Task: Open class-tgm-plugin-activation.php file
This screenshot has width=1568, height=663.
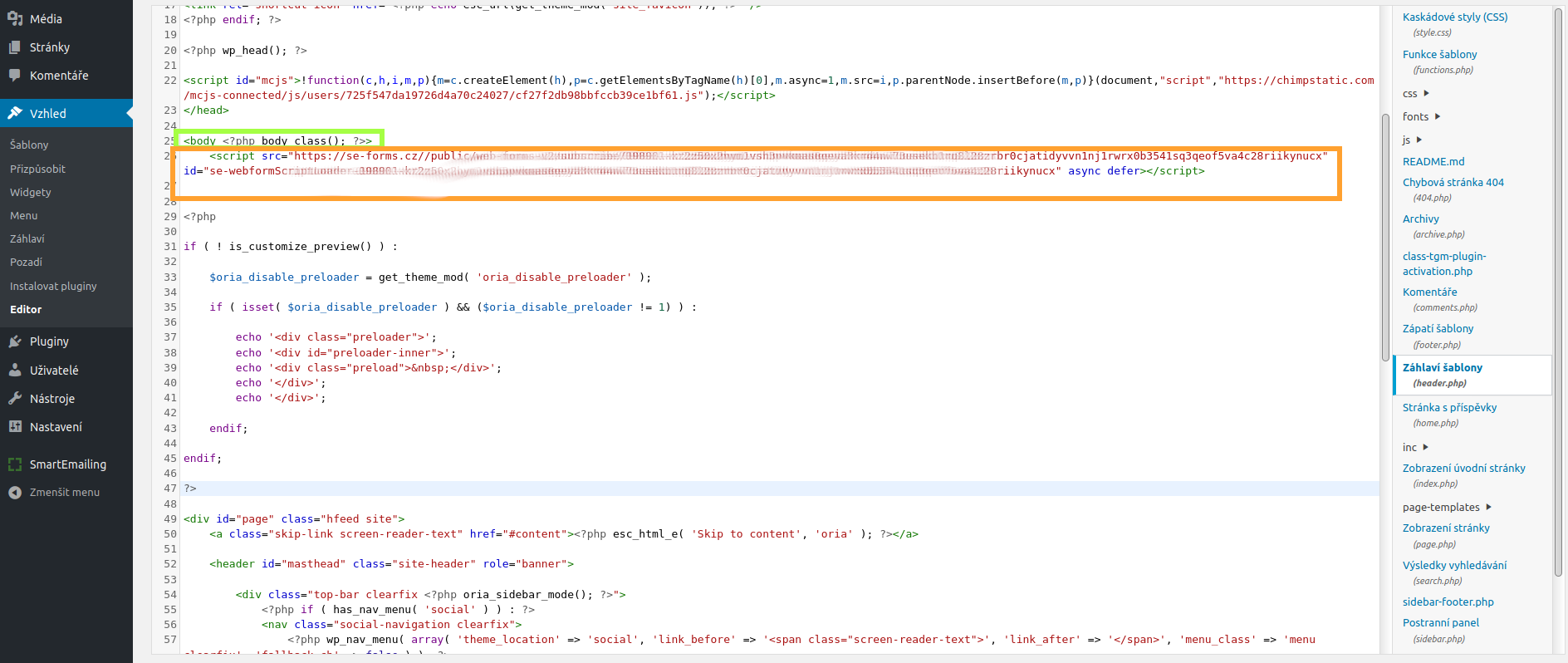Action: tap(1444, 264)
